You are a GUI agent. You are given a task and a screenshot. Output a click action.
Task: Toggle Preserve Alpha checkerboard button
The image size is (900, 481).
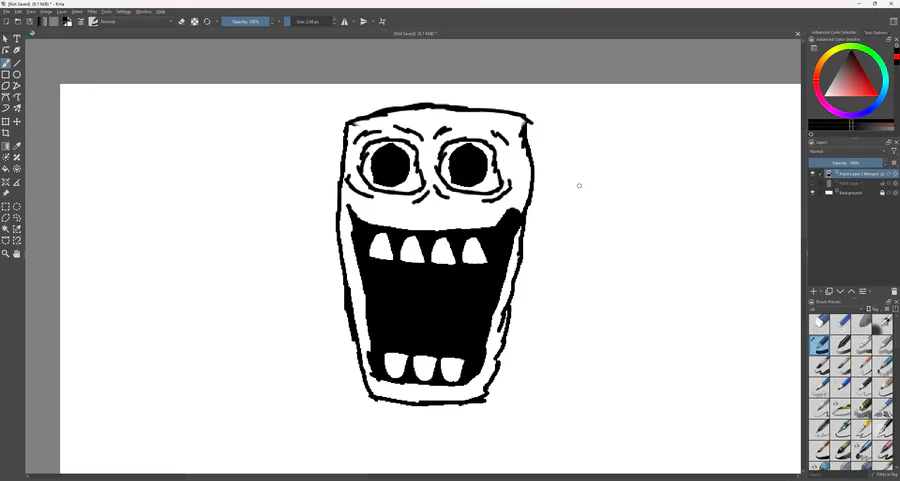(195, 22)
